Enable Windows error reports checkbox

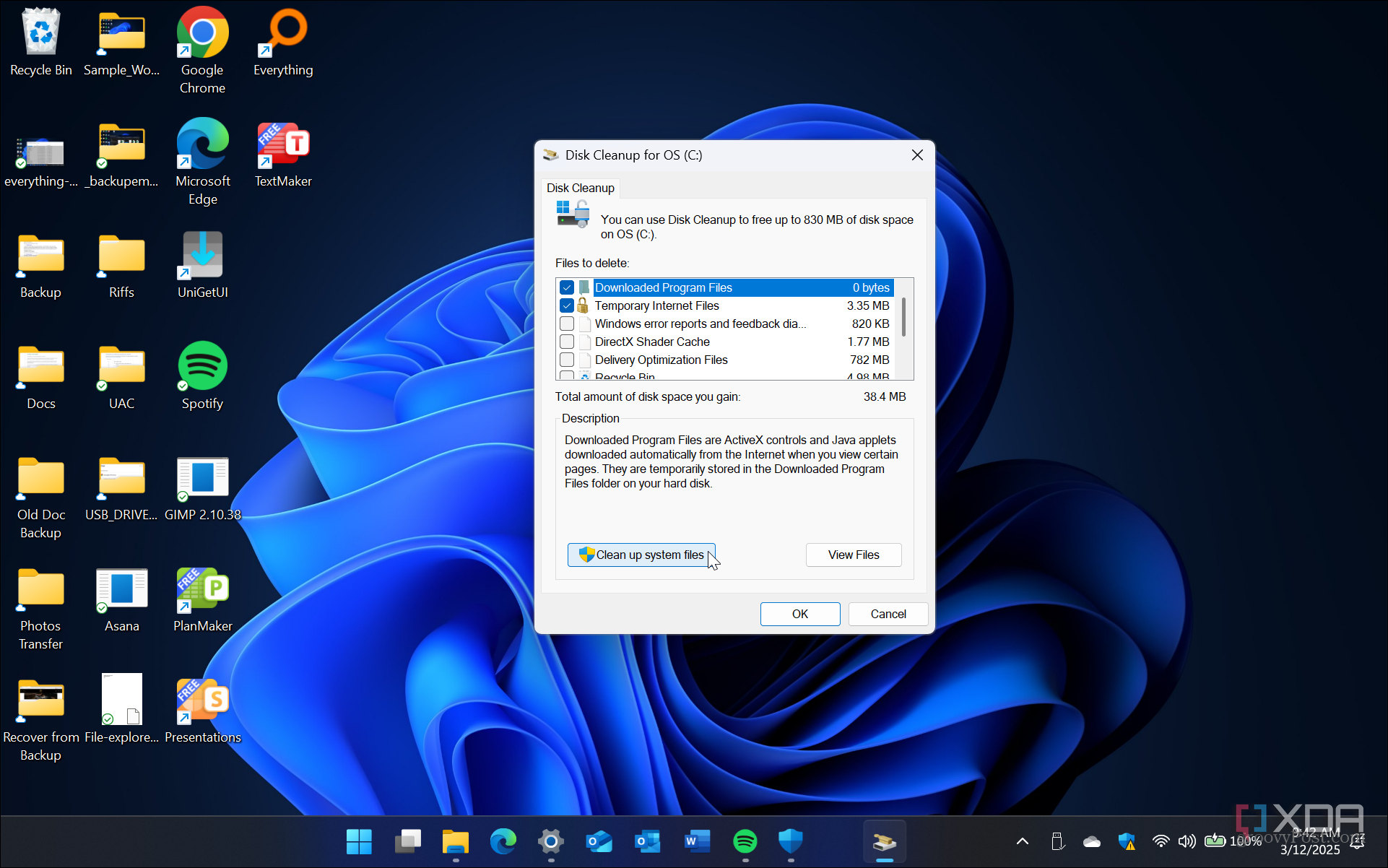[x=567, y=324]
